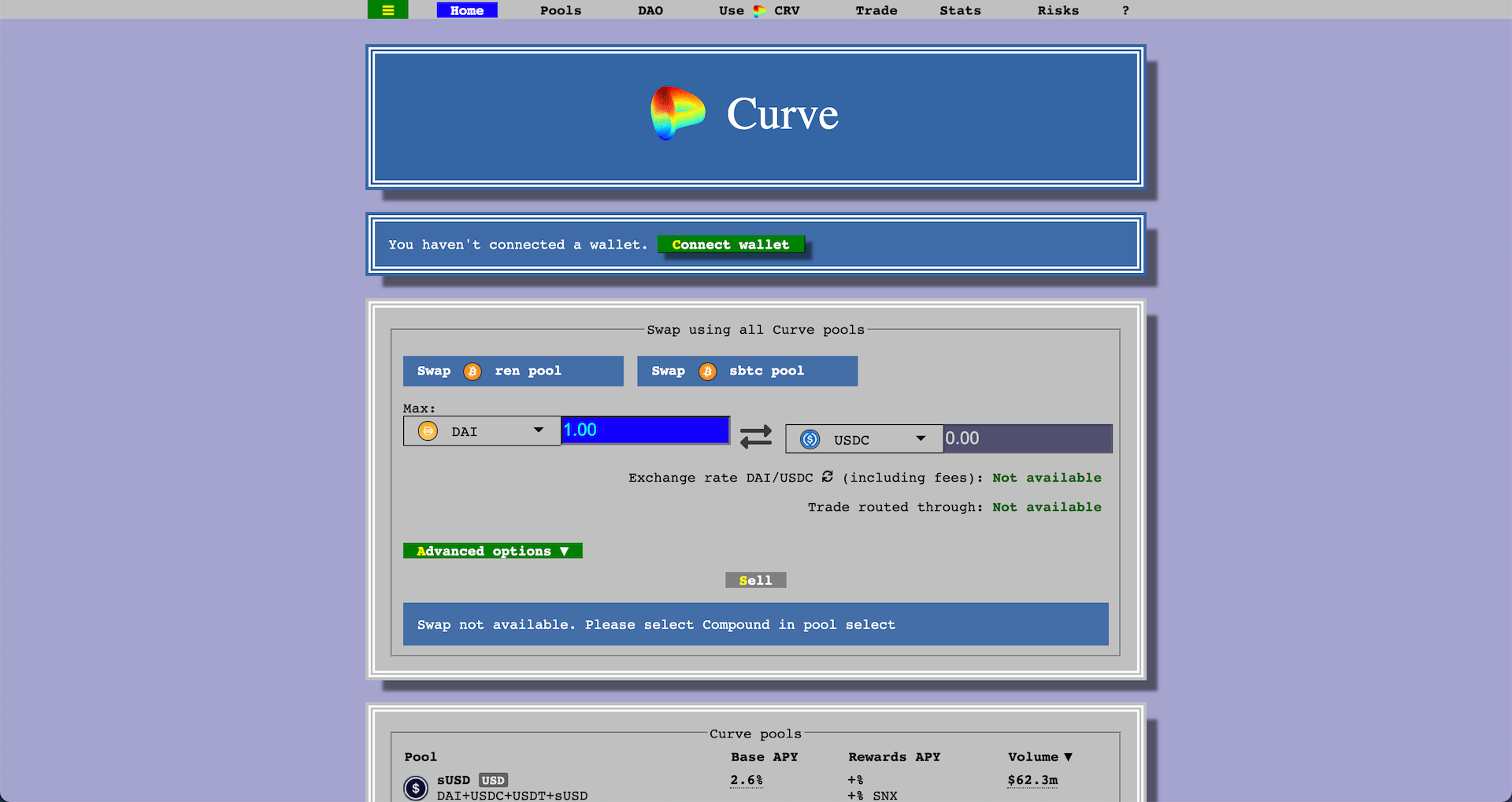Click the Sell button
Viewport: 1512px width, 802px height.
755,580
